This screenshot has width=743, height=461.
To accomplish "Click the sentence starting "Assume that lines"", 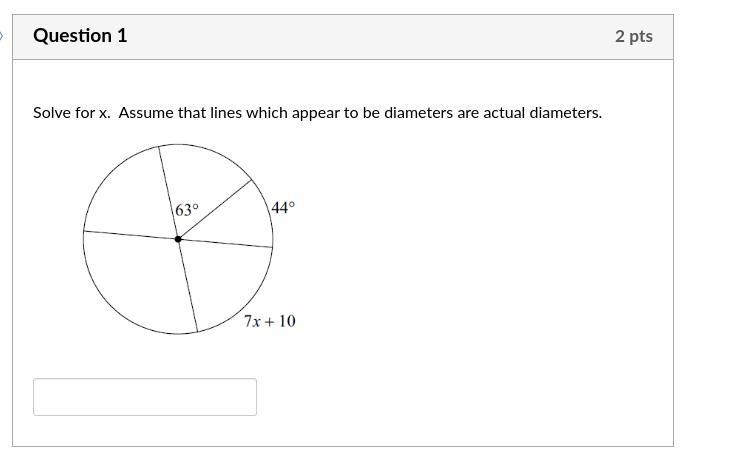I will click(x=360, y=113).
